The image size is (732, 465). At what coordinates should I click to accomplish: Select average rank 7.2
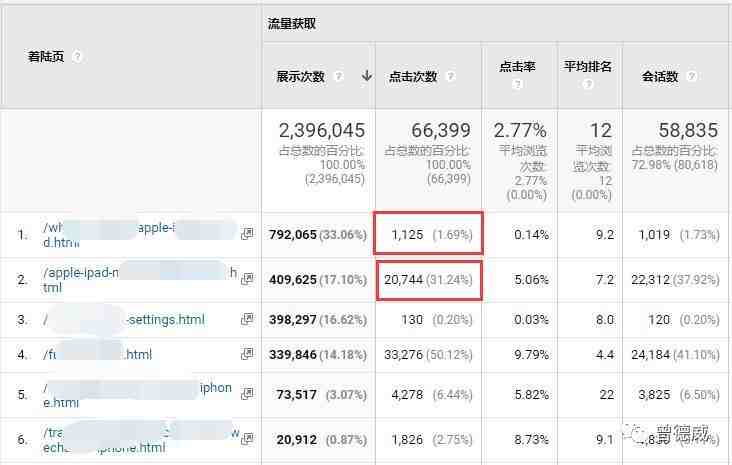point(605,279)
